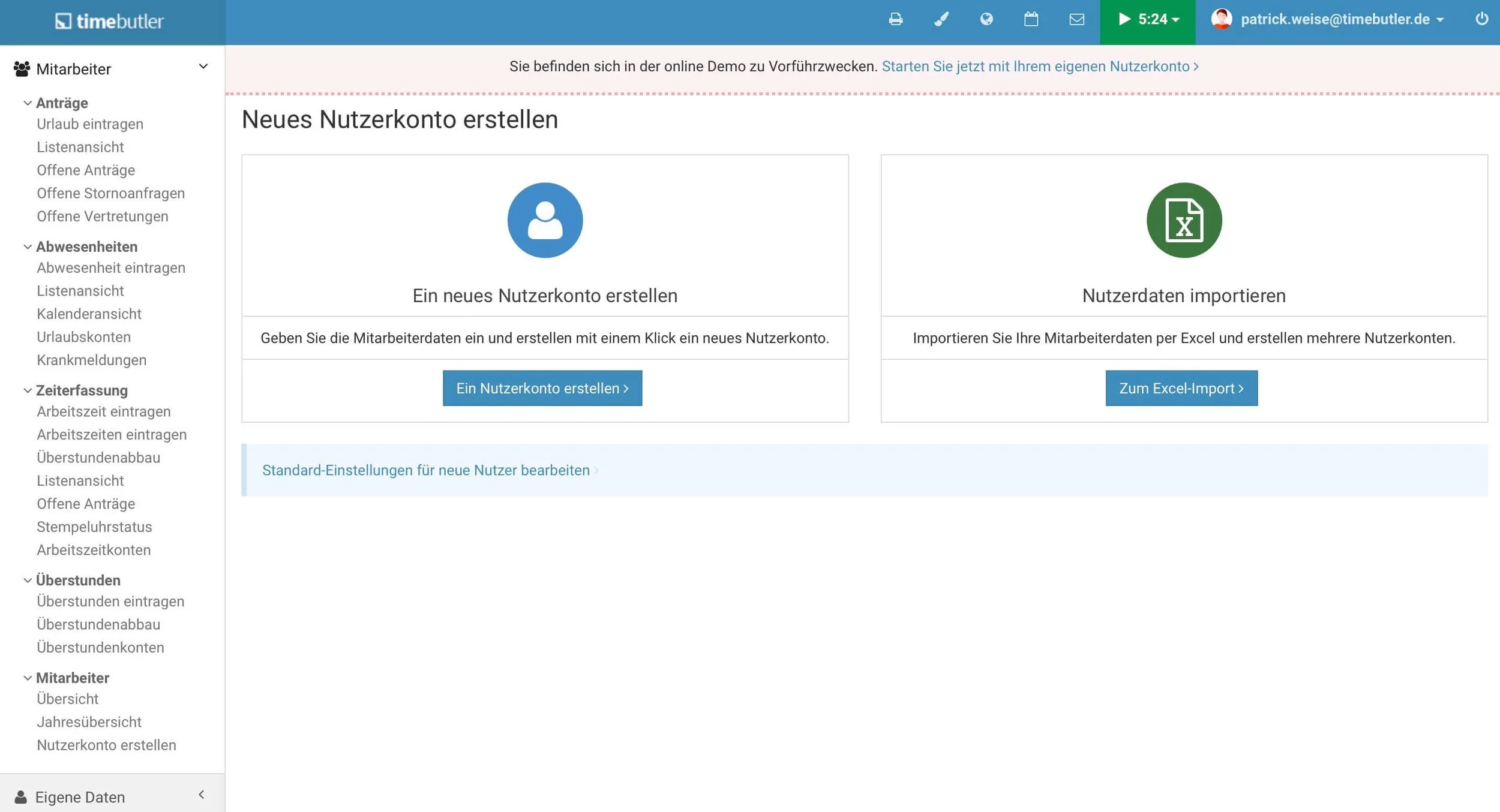
Task: Click the blue user profile circle icon
Action: 545,220
